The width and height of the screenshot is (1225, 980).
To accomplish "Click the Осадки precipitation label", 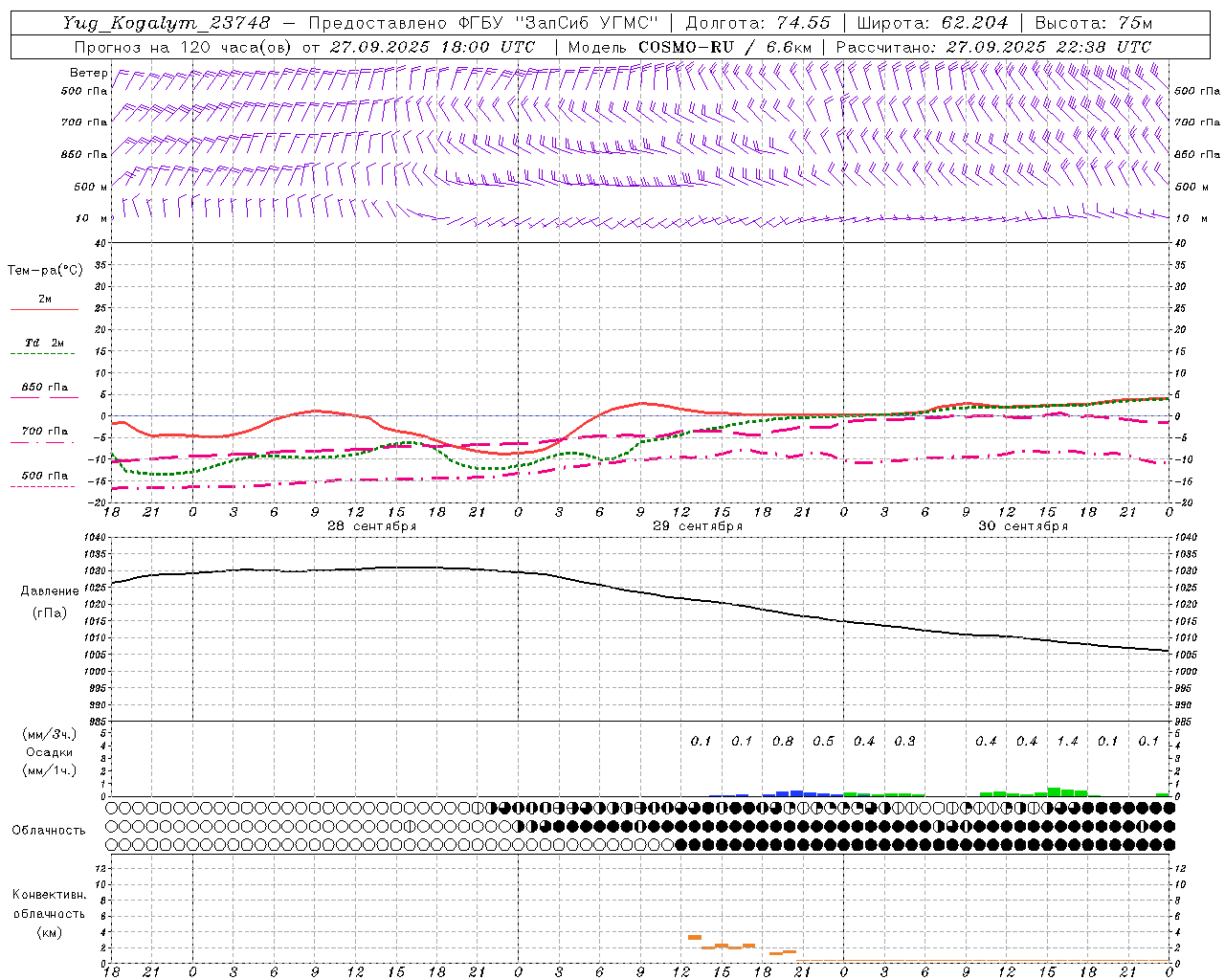I will pyautogui.click(x=50, y=752).
